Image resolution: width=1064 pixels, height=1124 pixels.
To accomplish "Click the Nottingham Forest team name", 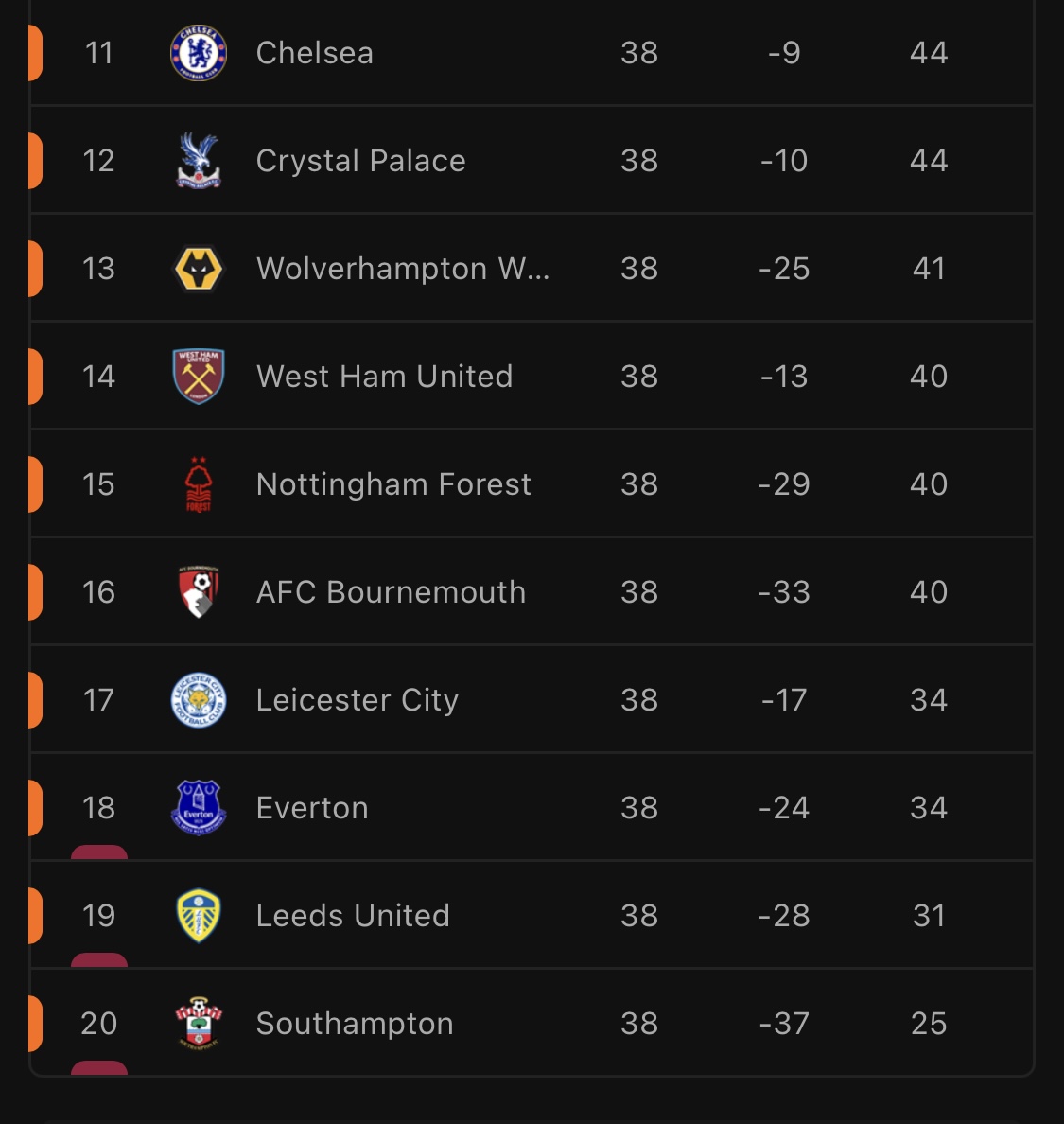I will point(394,484).
